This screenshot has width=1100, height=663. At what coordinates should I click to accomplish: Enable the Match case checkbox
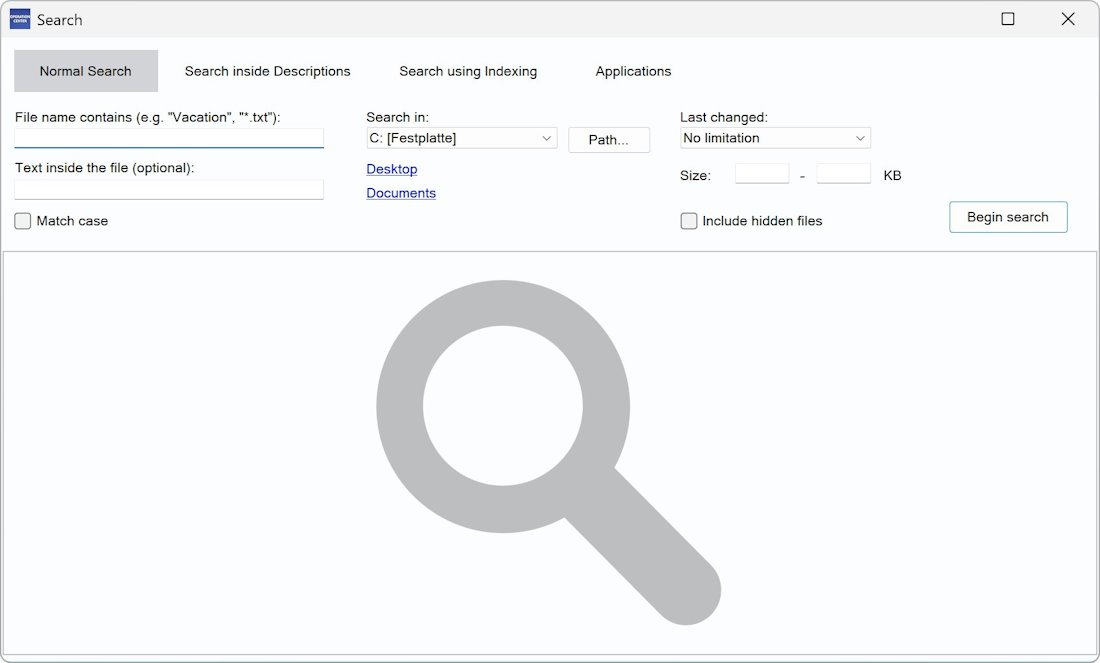[23, 221]
